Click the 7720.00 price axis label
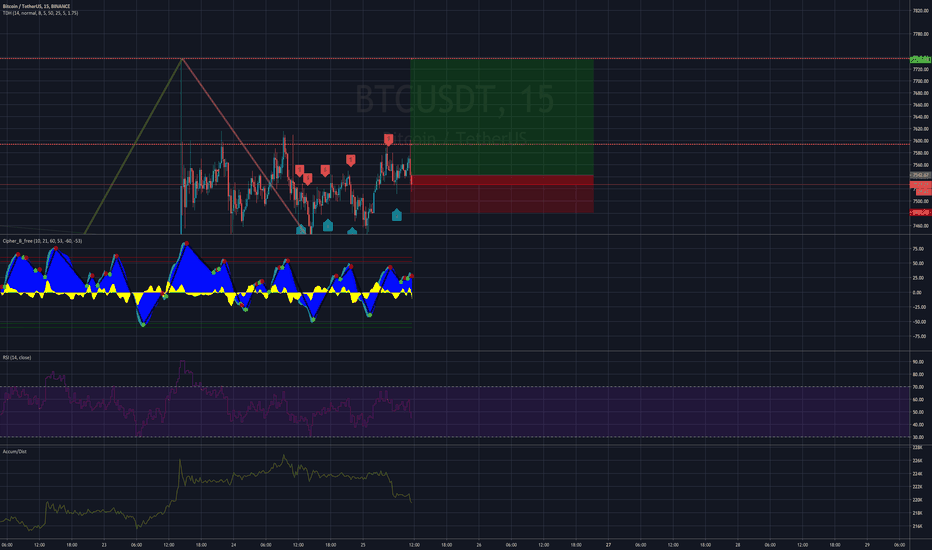932x550 pixels. pyautogui.click(x=921, y=70)
